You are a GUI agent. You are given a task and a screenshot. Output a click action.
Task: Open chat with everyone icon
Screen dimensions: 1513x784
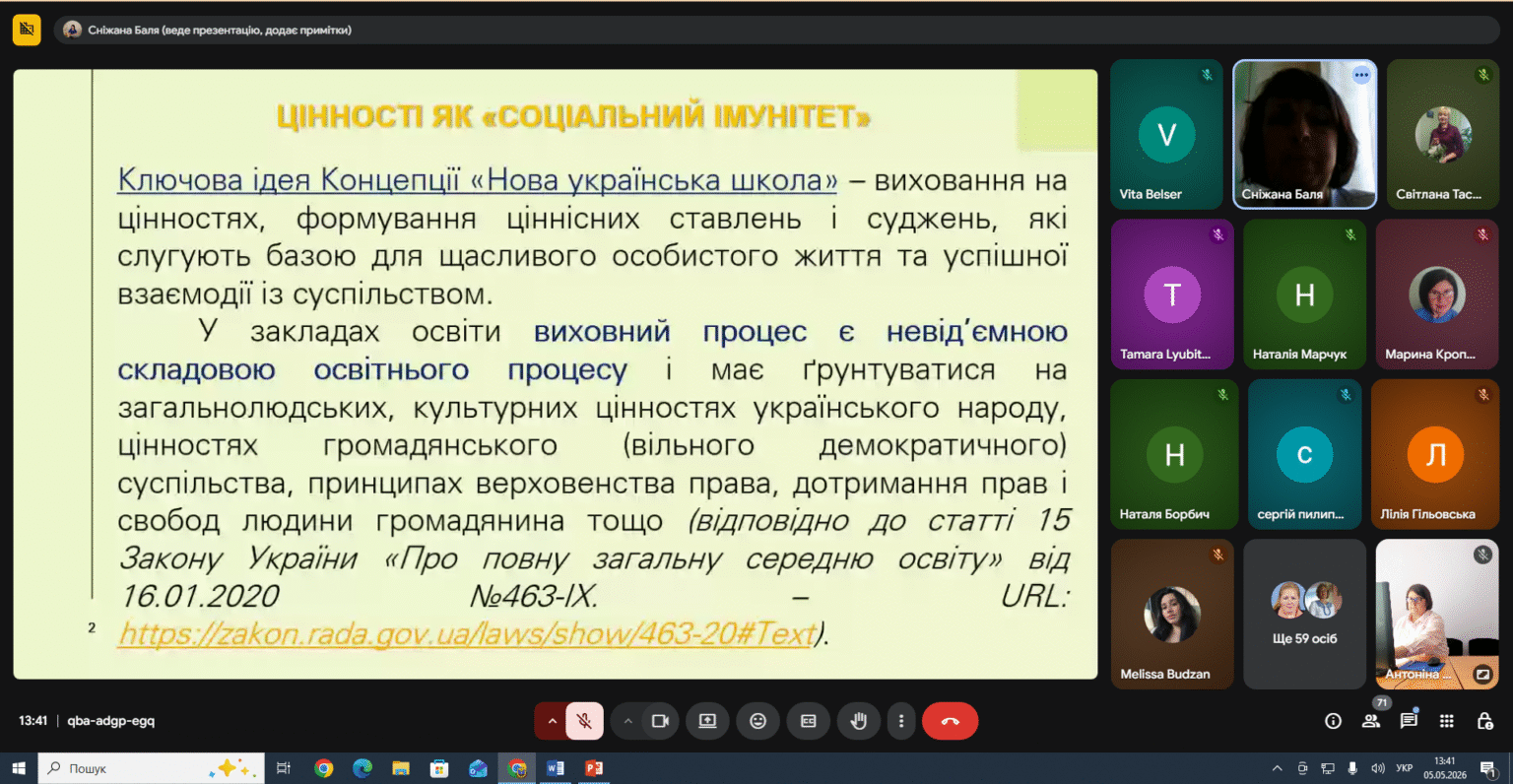[1409, 721]
